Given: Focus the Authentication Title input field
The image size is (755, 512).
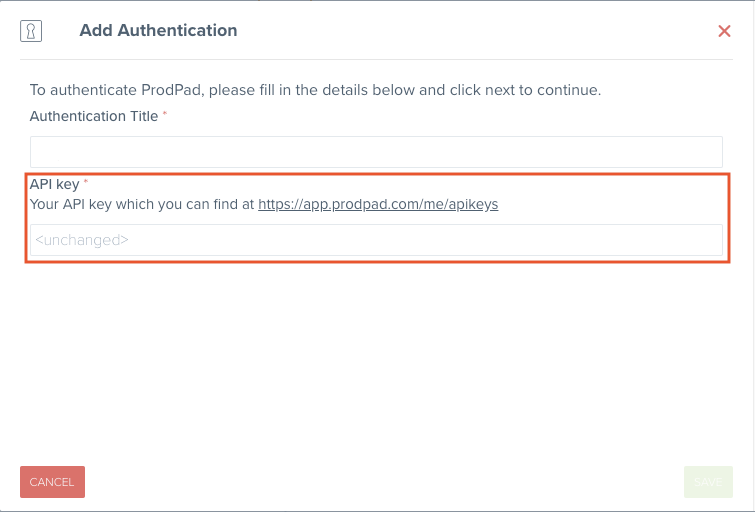Looking at the screenshot, I should 376,152.
